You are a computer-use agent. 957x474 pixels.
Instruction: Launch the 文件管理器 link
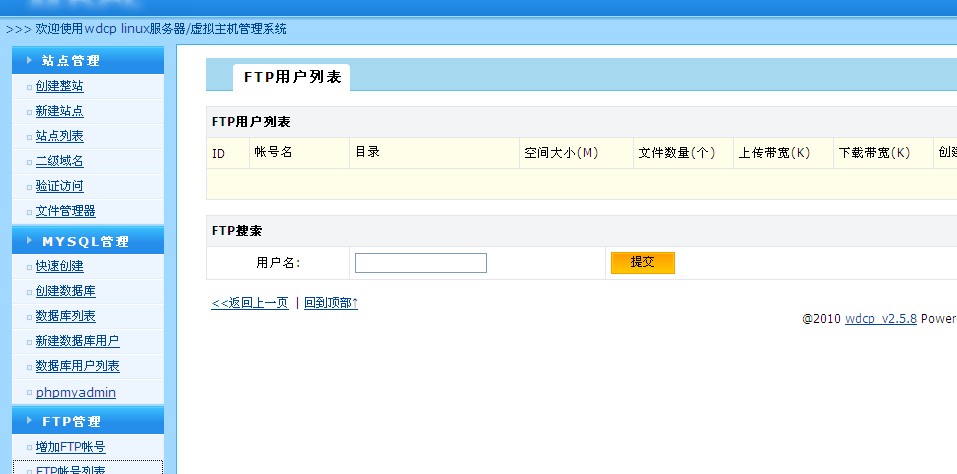pyautogui.click(x=65, y=211)
